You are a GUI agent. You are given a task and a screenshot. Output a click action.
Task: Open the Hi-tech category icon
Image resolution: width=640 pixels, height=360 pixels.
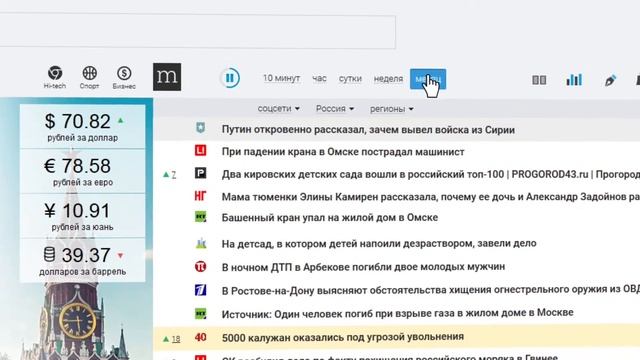click(55, 77)
